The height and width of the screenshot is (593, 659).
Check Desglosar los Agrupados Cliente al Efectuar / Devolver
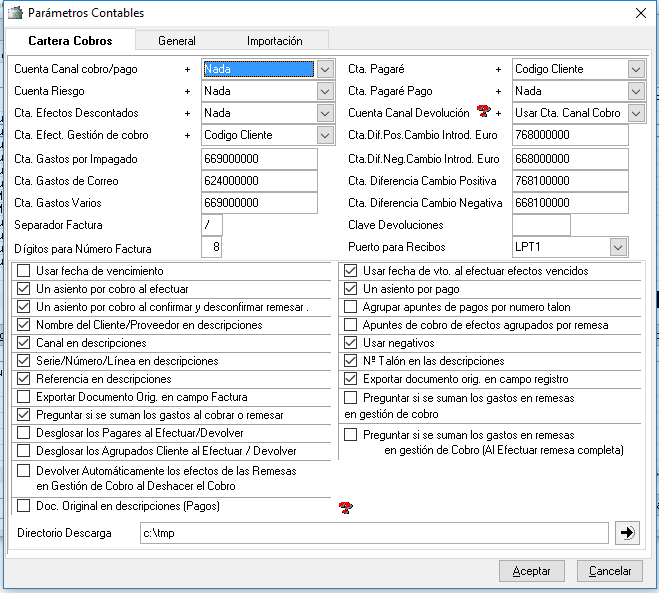[24, 451]
